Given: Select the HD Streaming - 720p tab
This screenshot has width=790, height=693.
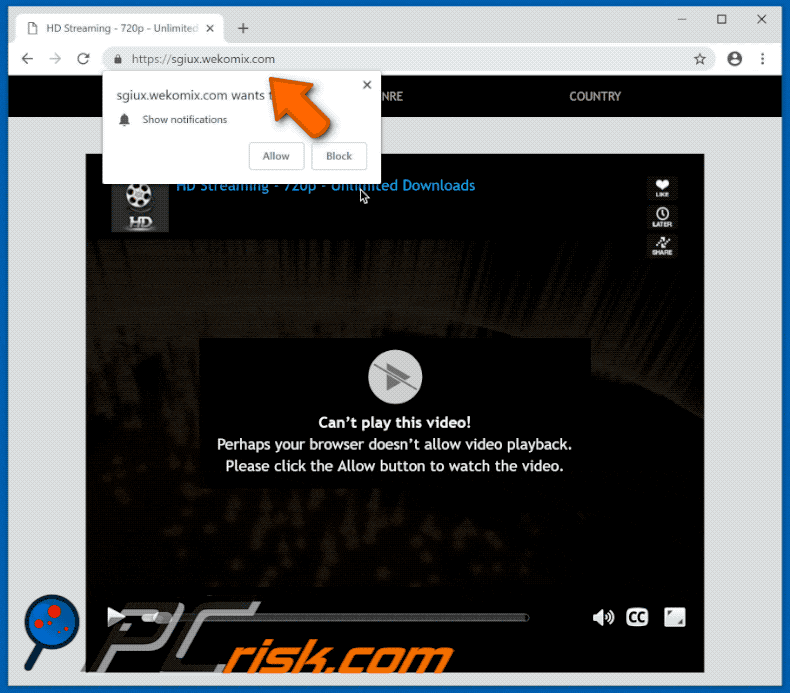Looking at the screenshot, I should pos(120,28).
